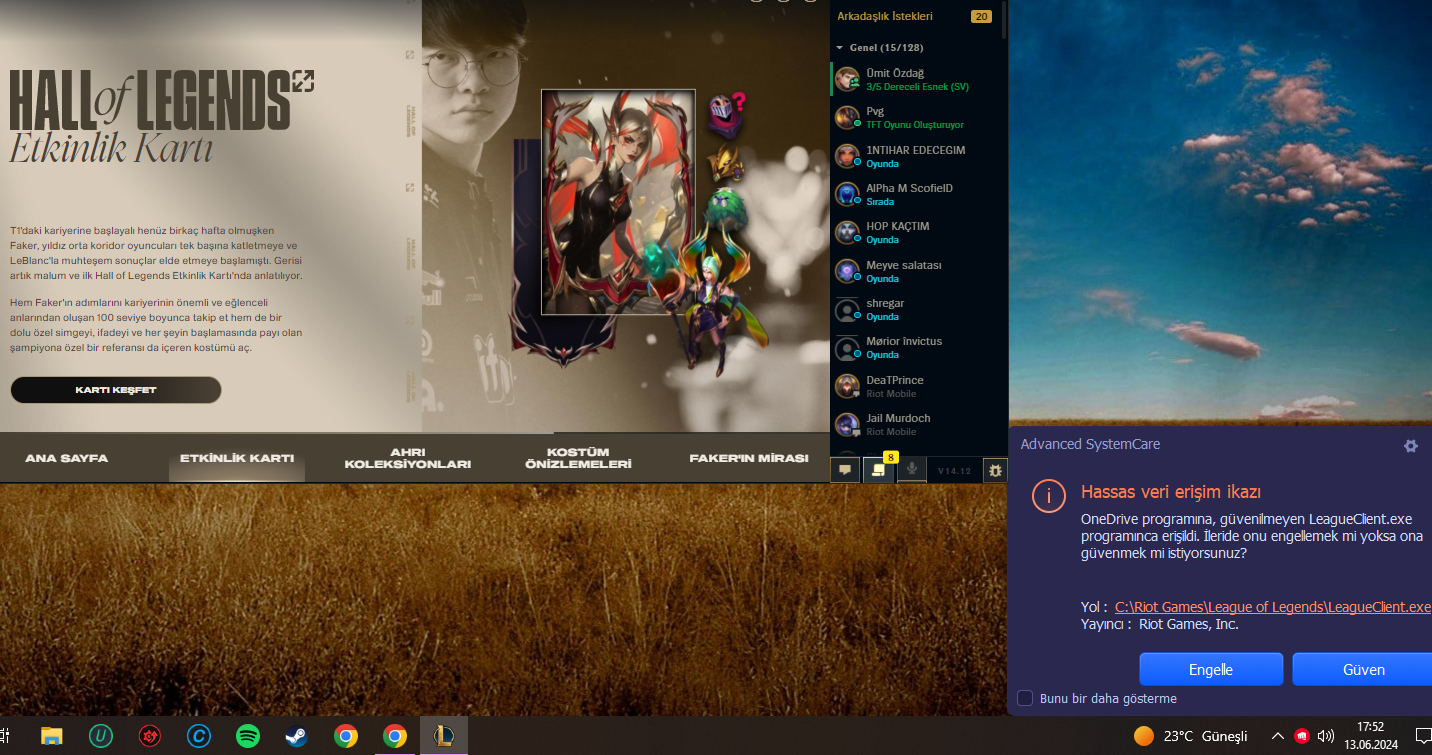Viewport: 1432px width, 755px height.
Task: Open AHRI KOLEKSİYONLARI tab
Action: click(x=408, y=458)
